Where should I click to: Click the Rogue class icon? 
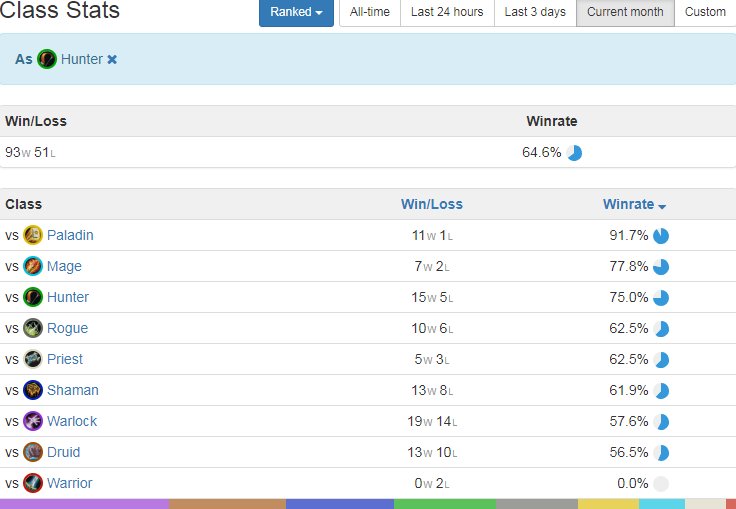pyautogui.click(x=33, y=328)
